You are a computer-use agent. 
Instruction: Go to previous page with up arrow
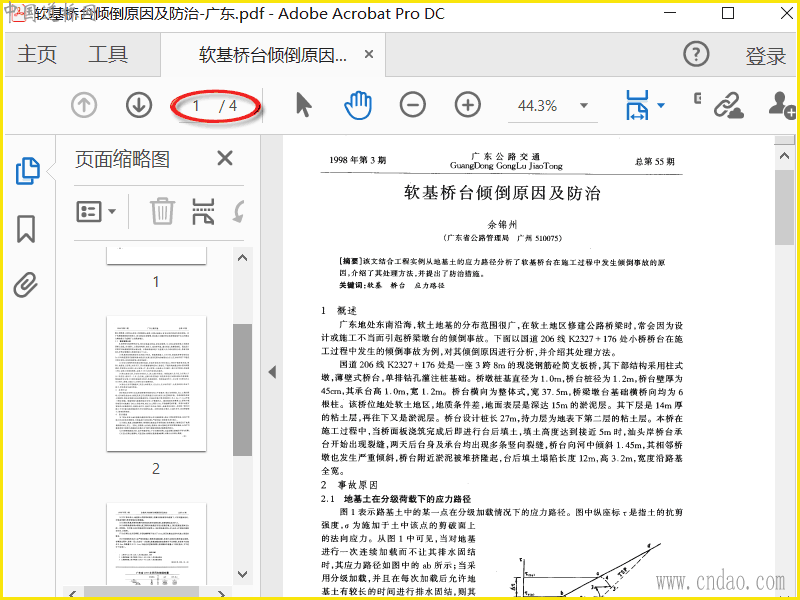click(x=84, y=105)
